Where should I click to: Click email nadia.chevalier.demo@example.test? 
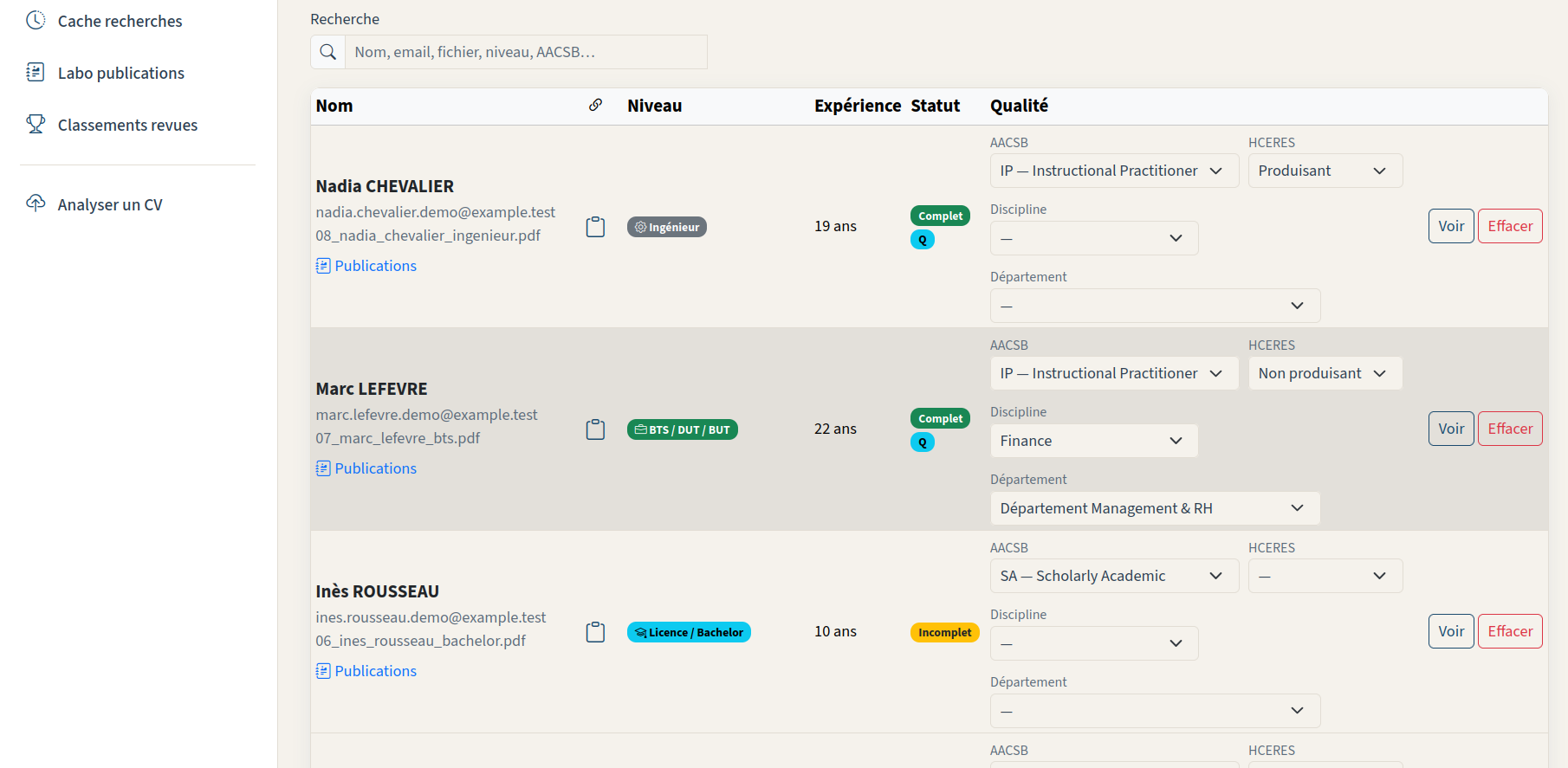tap(436, 212)
